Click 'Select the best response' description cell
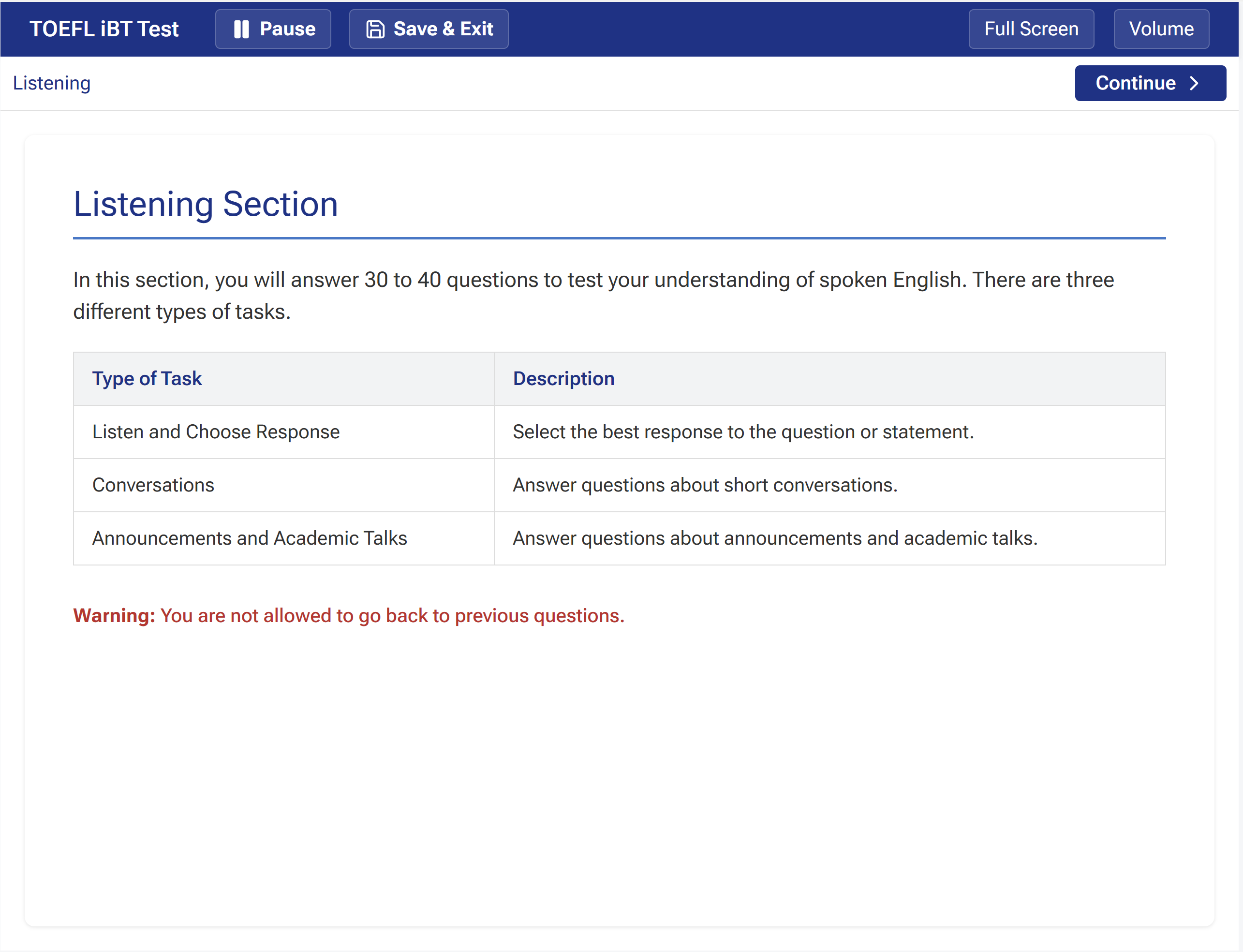This screenshot has width=1243, height=952. click(x=743, y=432)
